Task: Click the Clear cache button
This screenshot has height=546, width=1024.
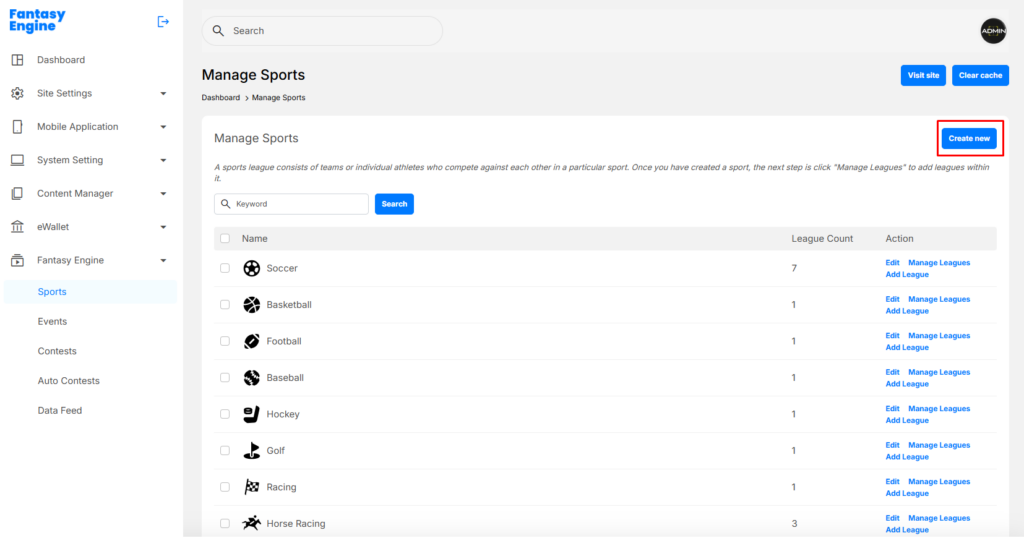Action: click(980, 75)
